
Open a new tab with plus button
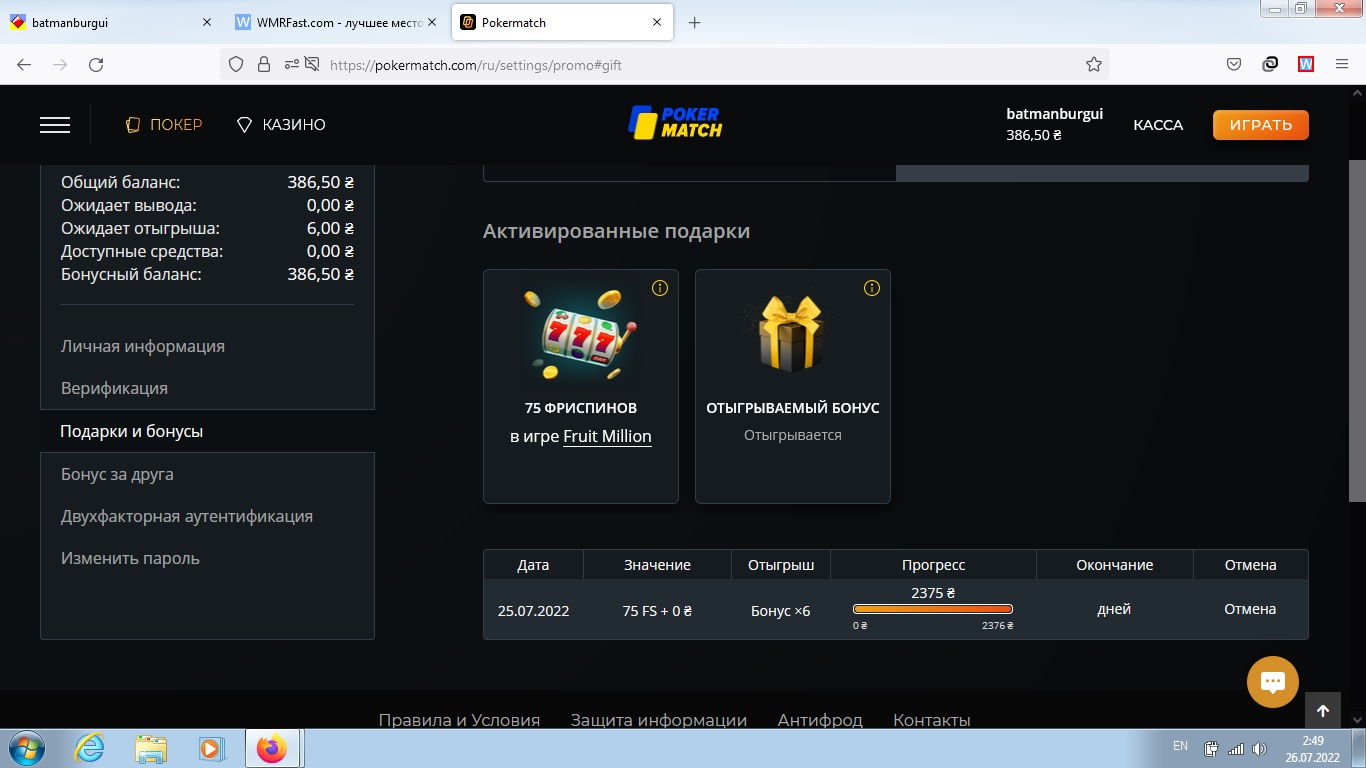pyautogui.click(x=695, y=22)
